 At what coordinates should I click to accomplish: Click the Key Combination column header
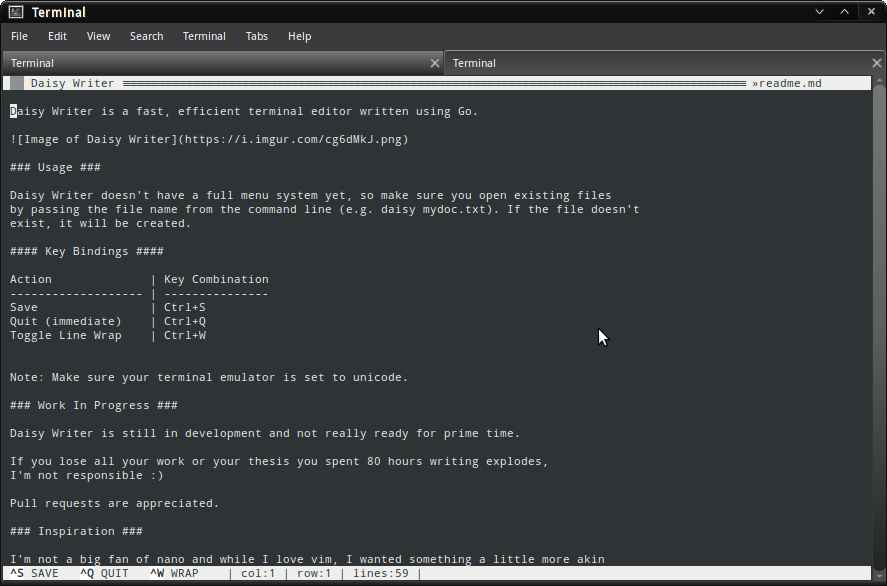[x=216, y=279]
